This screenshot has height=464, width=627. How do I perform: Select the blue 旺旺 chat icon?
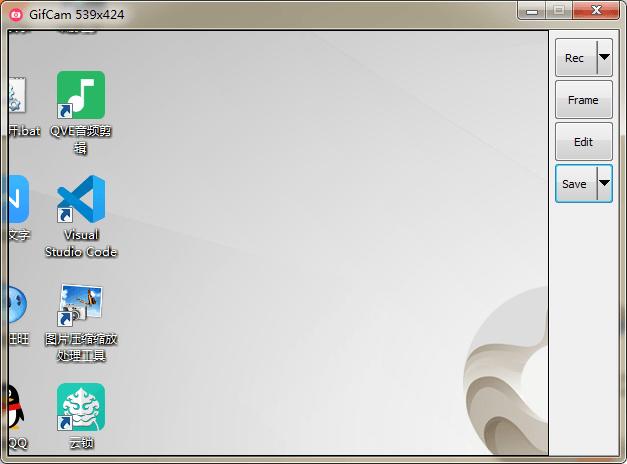pos(18,305)
